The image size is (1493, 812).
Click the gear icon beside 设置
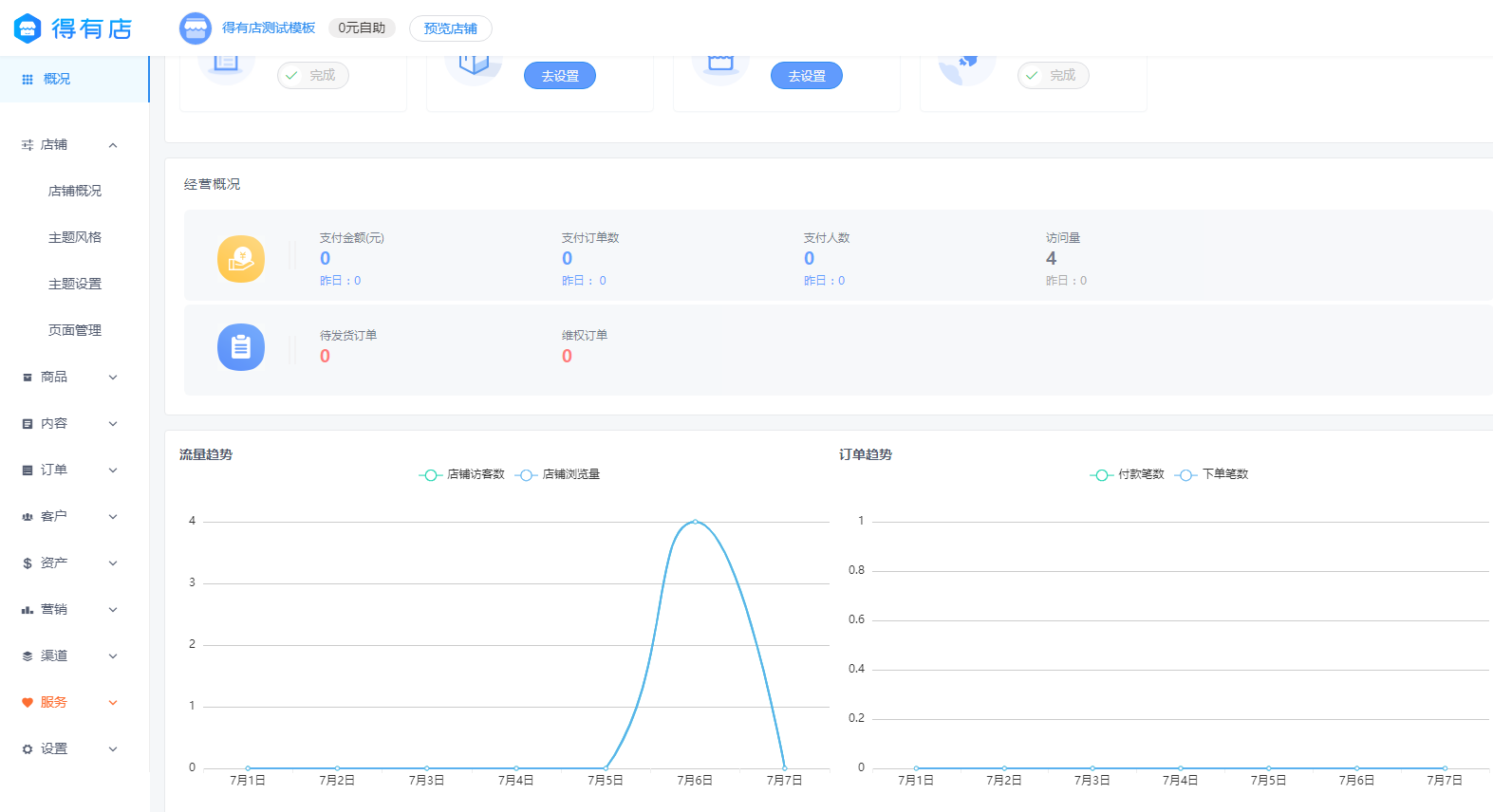28,749
